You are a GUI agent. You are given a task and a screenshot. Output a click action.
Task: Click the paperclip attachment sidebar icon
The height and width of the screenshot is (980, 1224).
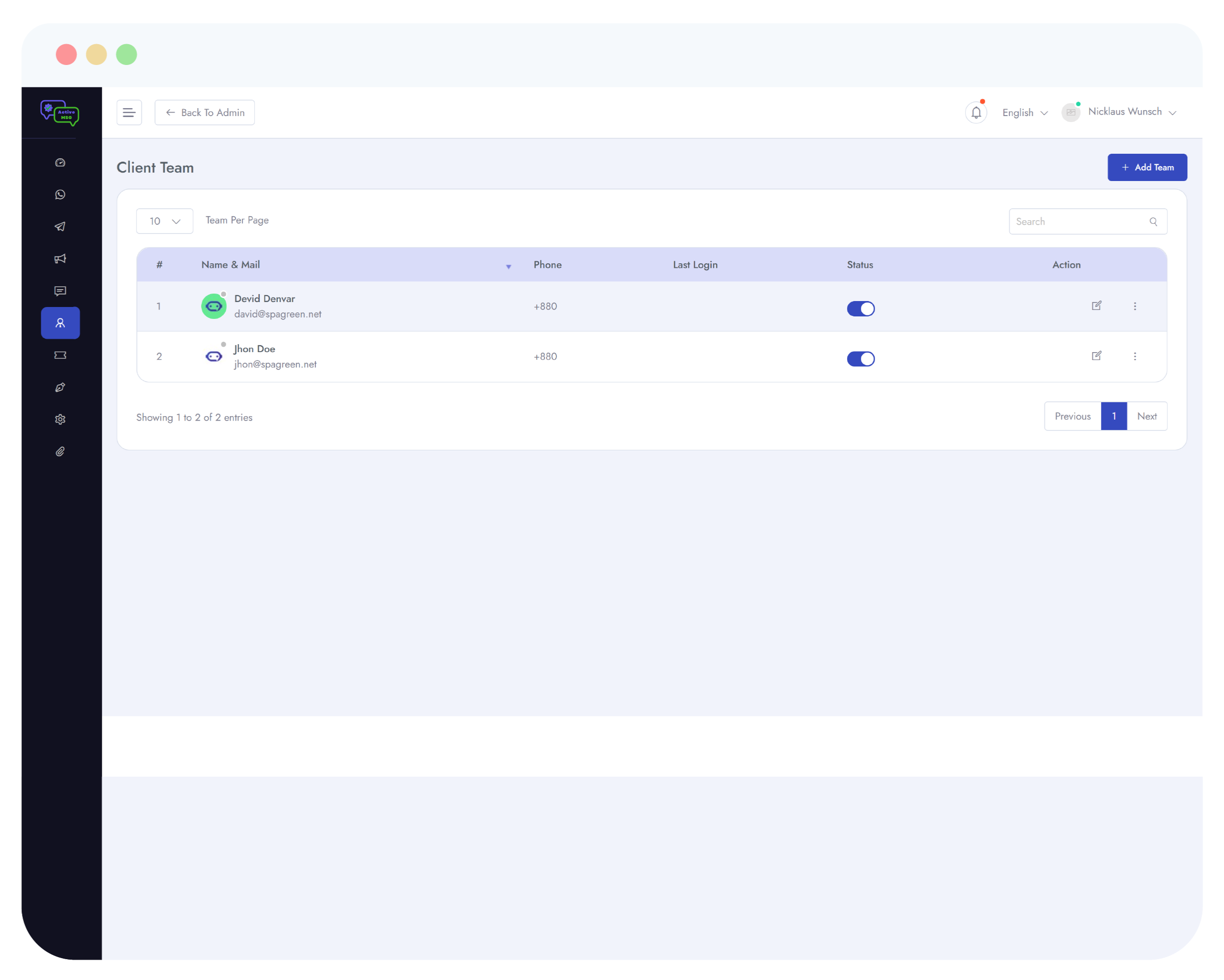[x=60, y=451]
